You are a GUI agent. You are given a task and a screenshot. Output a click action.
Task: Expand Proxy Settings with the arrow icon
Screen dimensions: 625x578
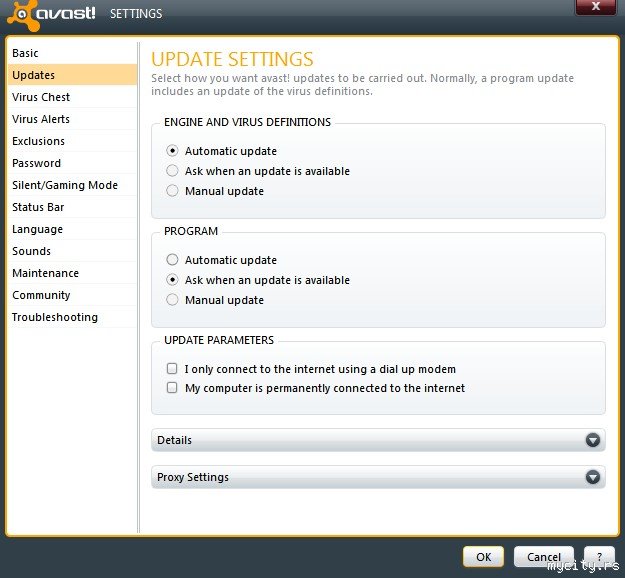[x=593, y=478]
